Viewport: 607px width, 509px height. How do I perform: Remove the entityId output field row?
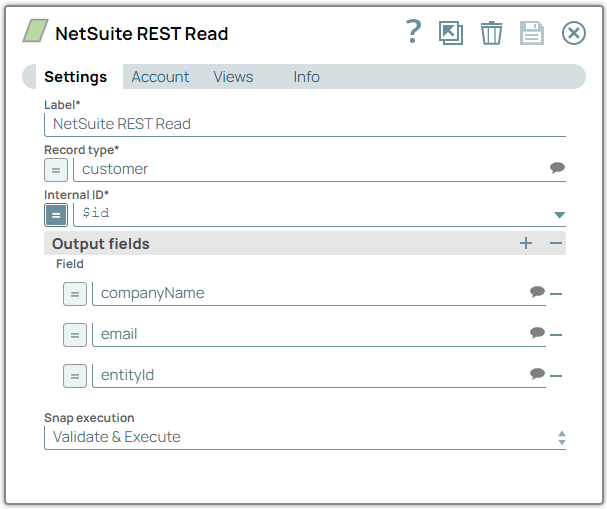(x=556, y=376)
